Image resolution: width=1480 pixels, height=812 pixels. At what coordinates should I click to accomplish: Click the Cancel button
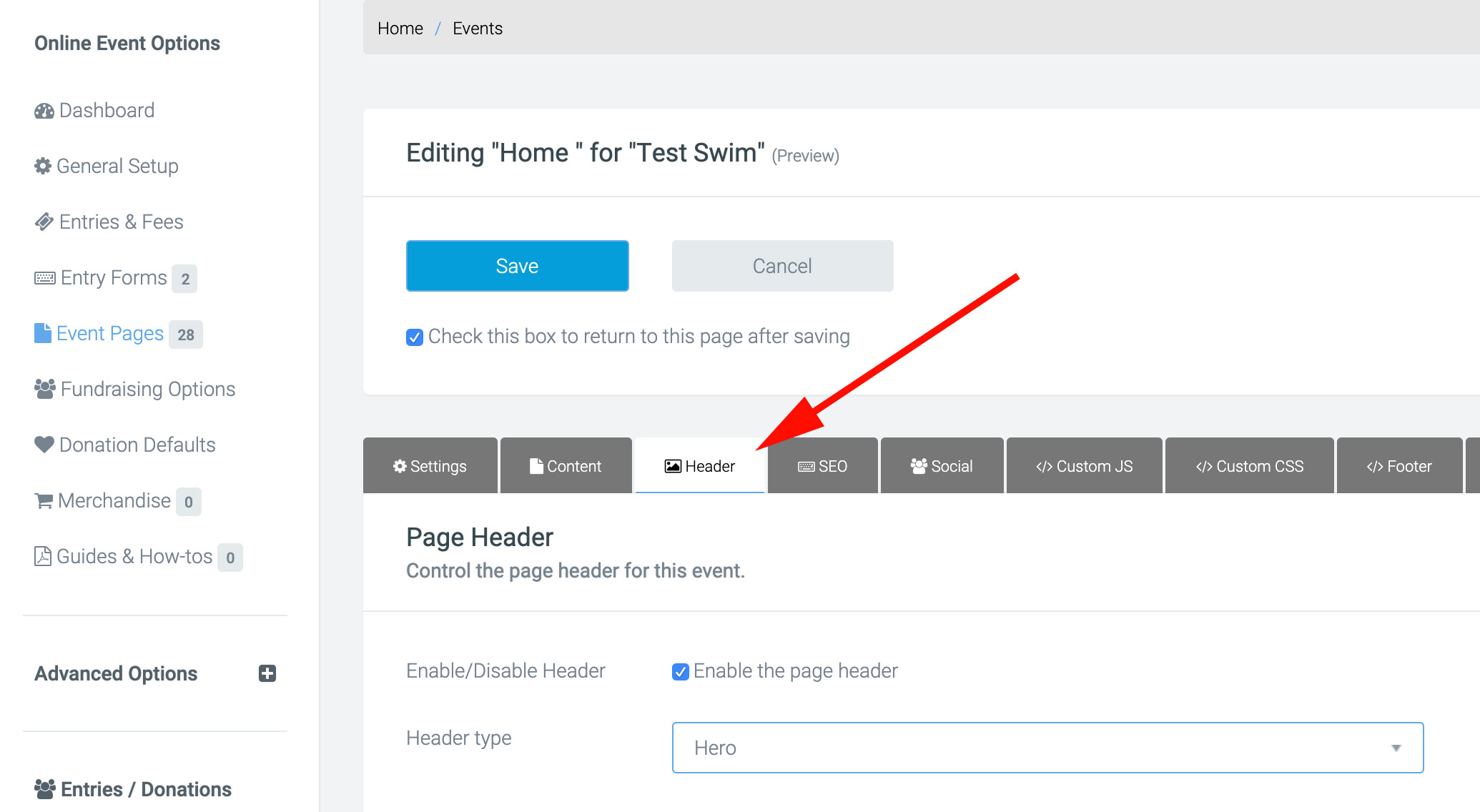[x=782, y=266]
